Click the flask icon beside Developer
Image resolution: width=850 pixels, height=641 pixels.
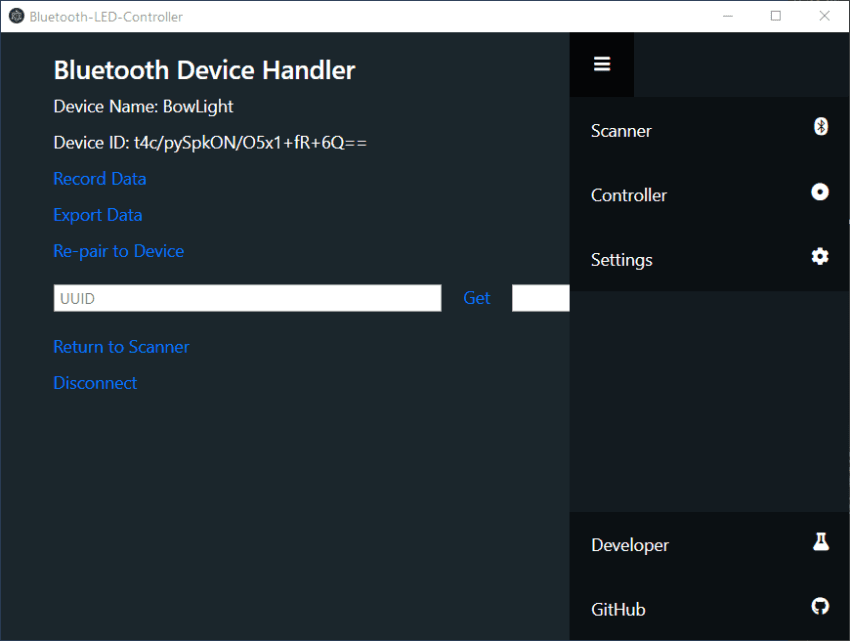click(820, 541)
